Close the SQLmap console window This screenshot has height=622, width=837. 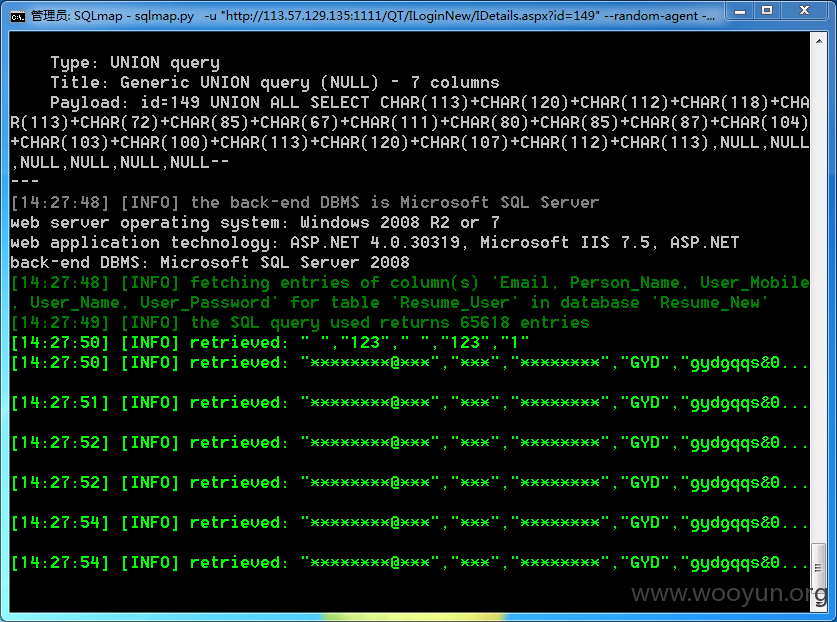[x=805, y=11]
